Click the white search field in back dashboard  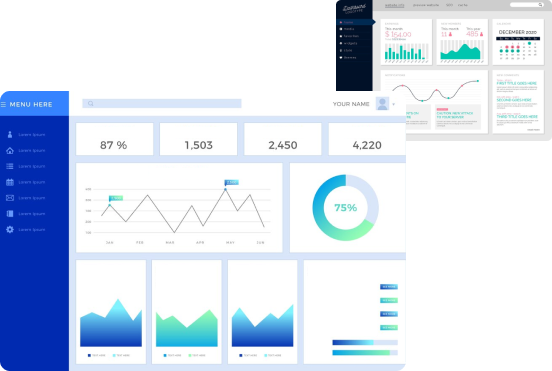click(527, 5)
